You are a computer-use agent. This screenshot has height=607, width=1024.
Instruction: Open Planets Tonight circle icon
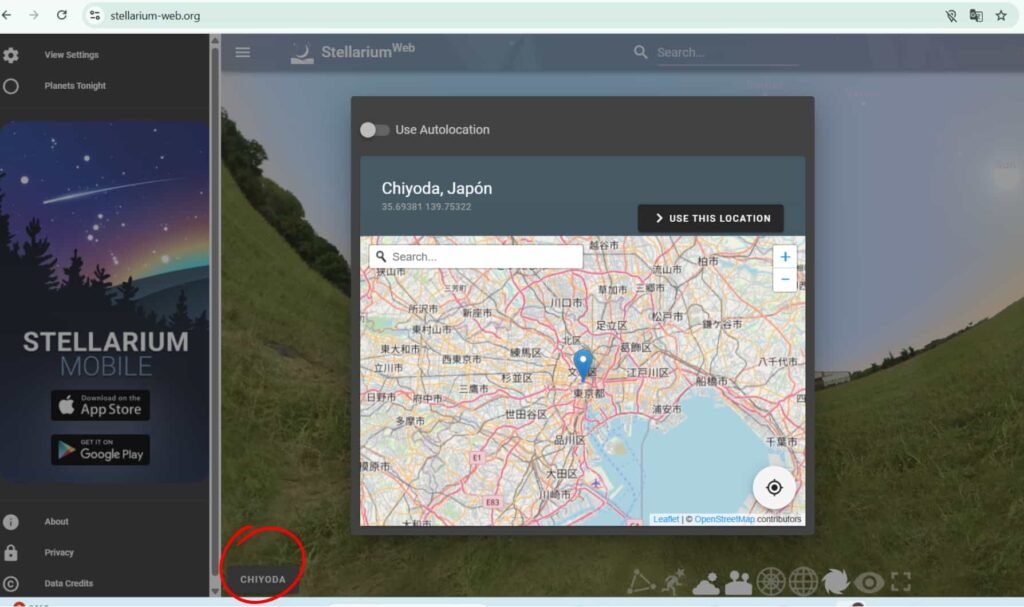[x=10, y=86]
